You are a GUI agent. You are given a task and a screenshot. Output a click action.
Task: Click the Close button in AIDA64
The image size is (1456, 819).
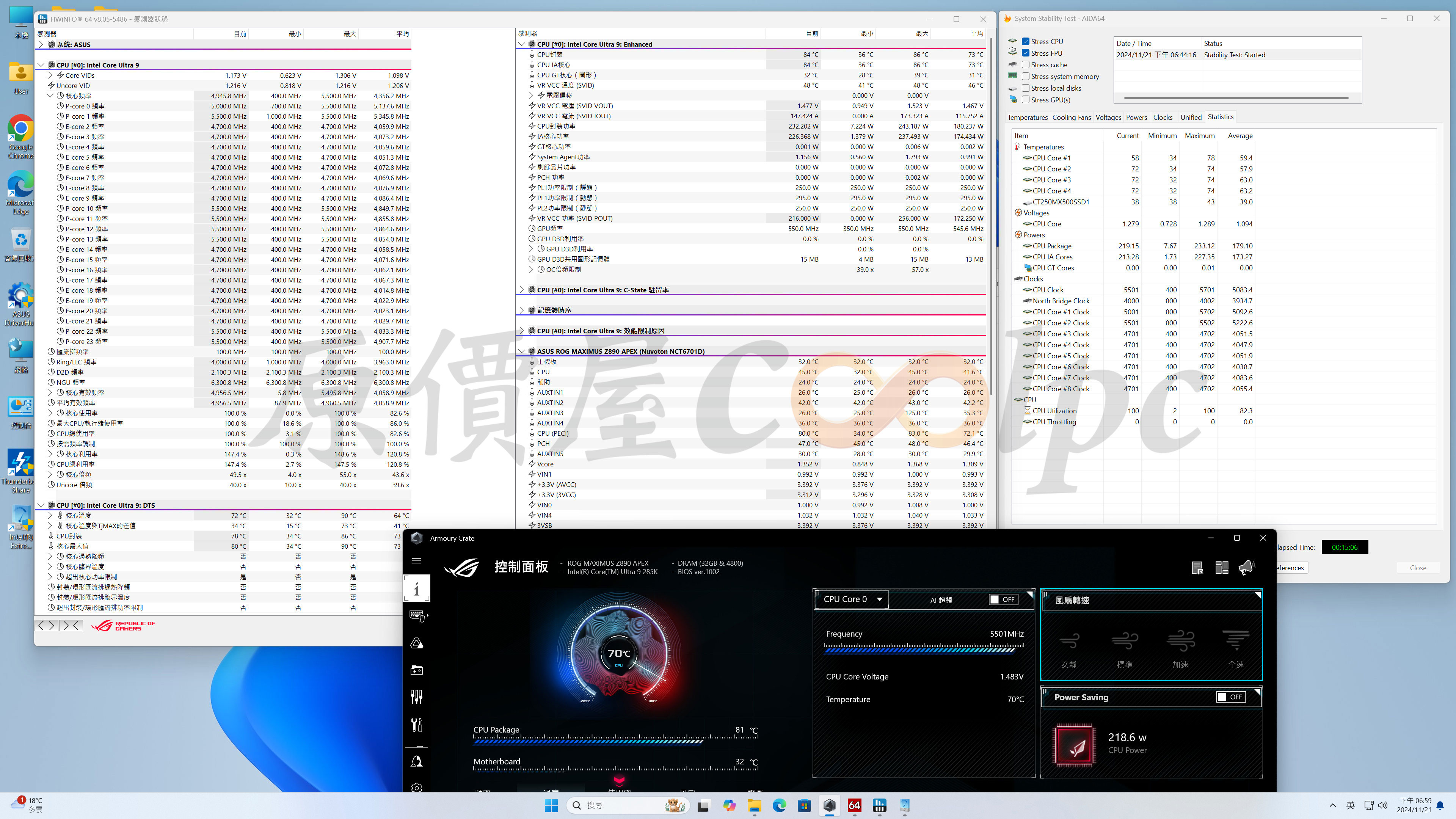1418,568
